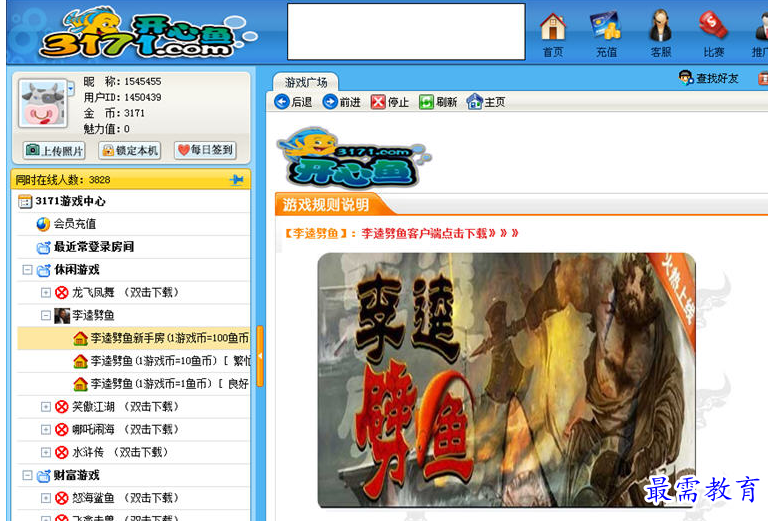
Task: Click the 休闲游戏 folder icon
Action: click(x=44, y=270)
